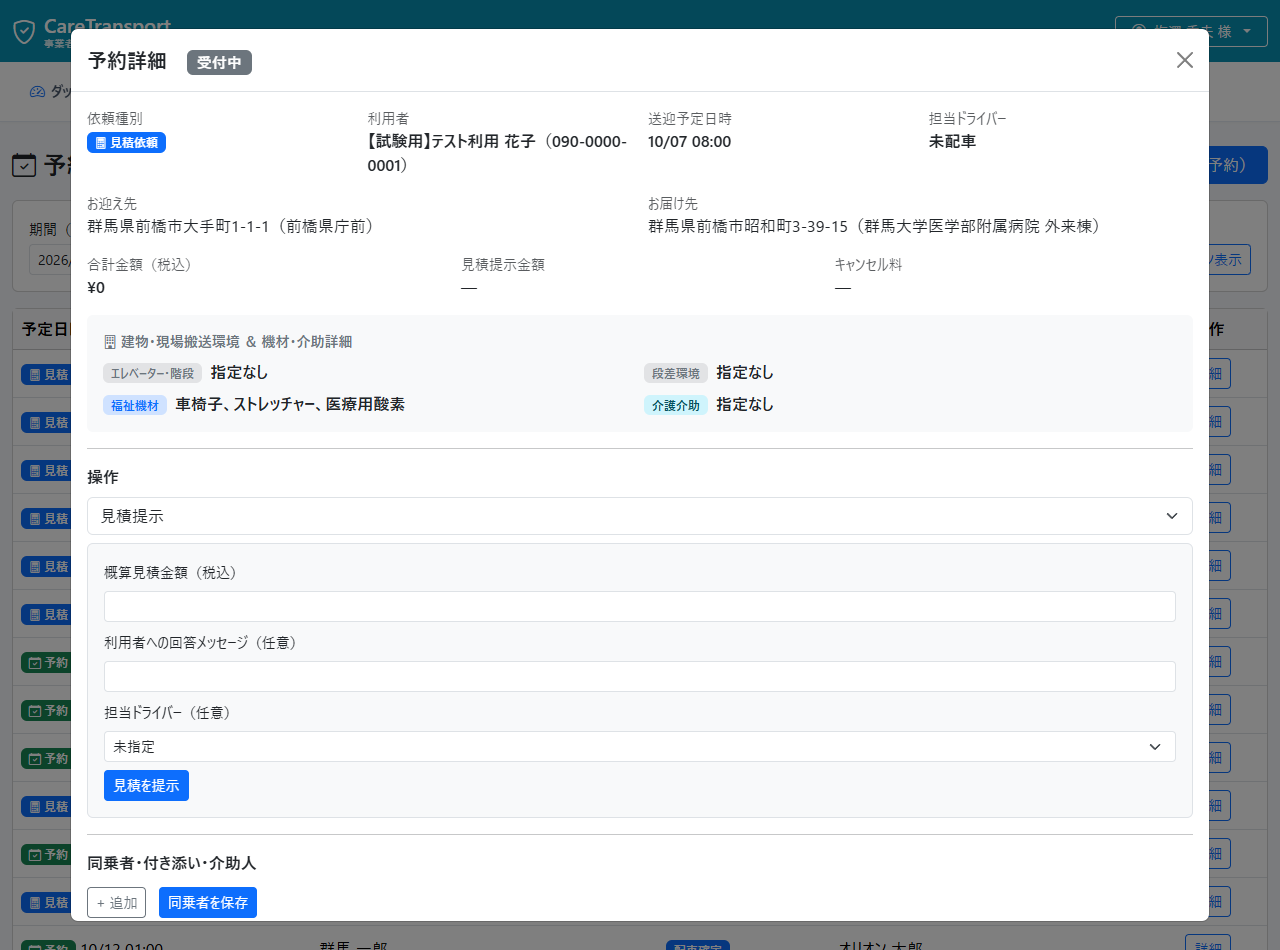The image size is (1280, 950).
Task: Click the 福祉機材 tag
Action: (x=135, y=405)
